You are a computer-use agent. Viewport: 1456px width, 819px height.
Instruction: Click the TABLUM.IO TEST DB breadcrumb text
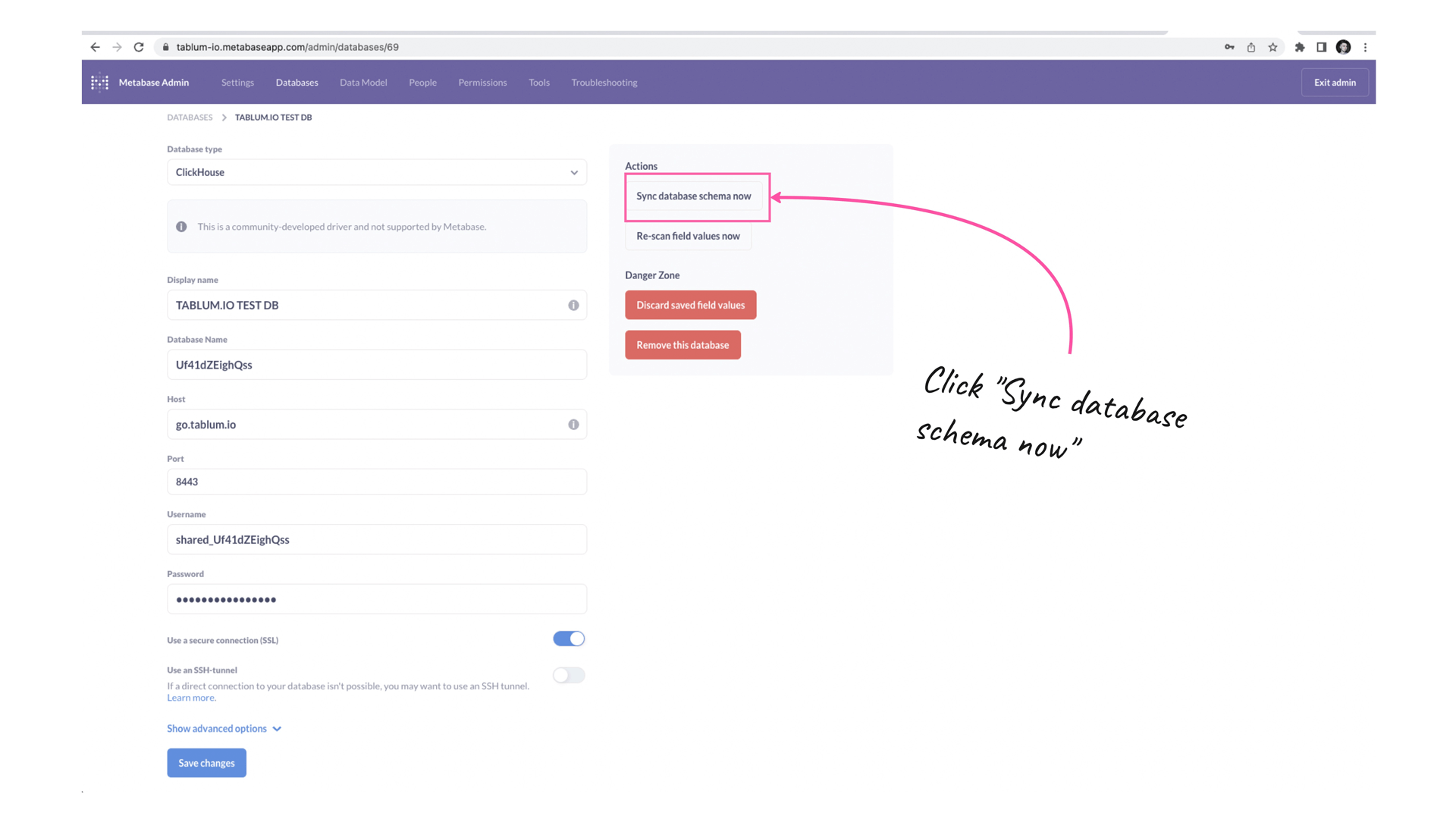point(273,118)
